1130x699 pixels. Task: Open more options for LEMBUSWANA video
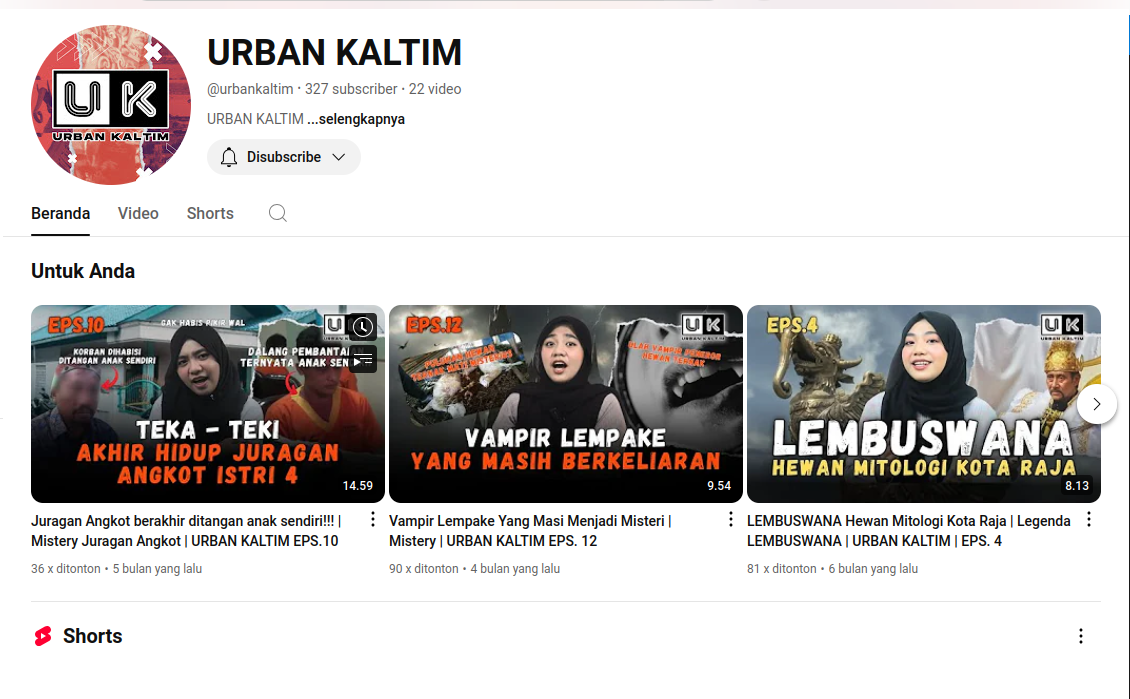1088,519
